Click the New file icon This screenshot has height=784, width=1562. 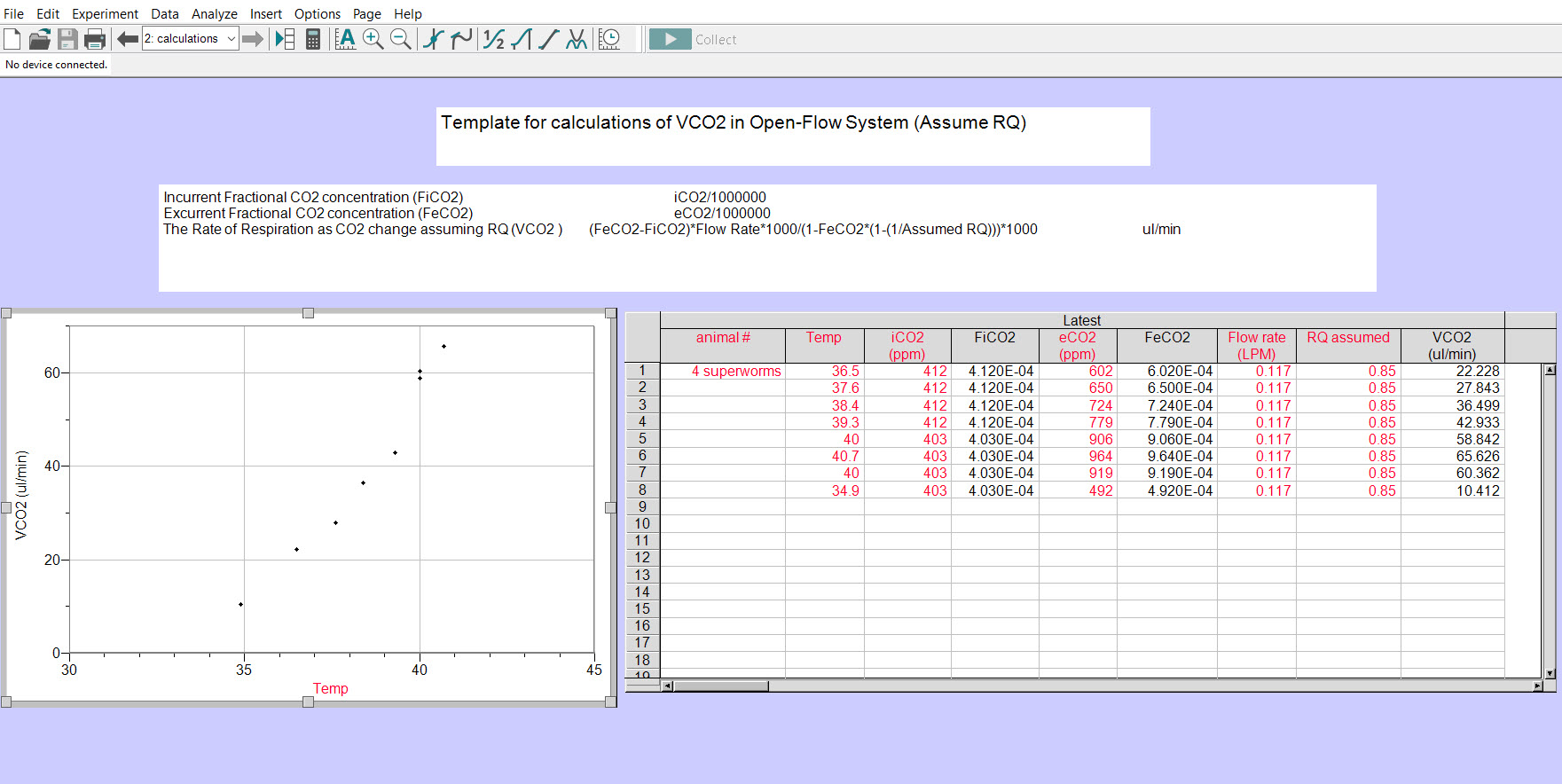12,39
